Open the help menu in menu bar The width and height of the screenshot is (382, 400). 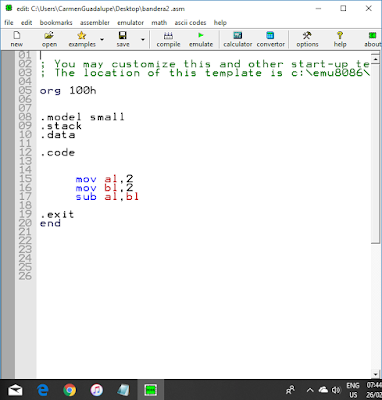click(x=220, y=23)
